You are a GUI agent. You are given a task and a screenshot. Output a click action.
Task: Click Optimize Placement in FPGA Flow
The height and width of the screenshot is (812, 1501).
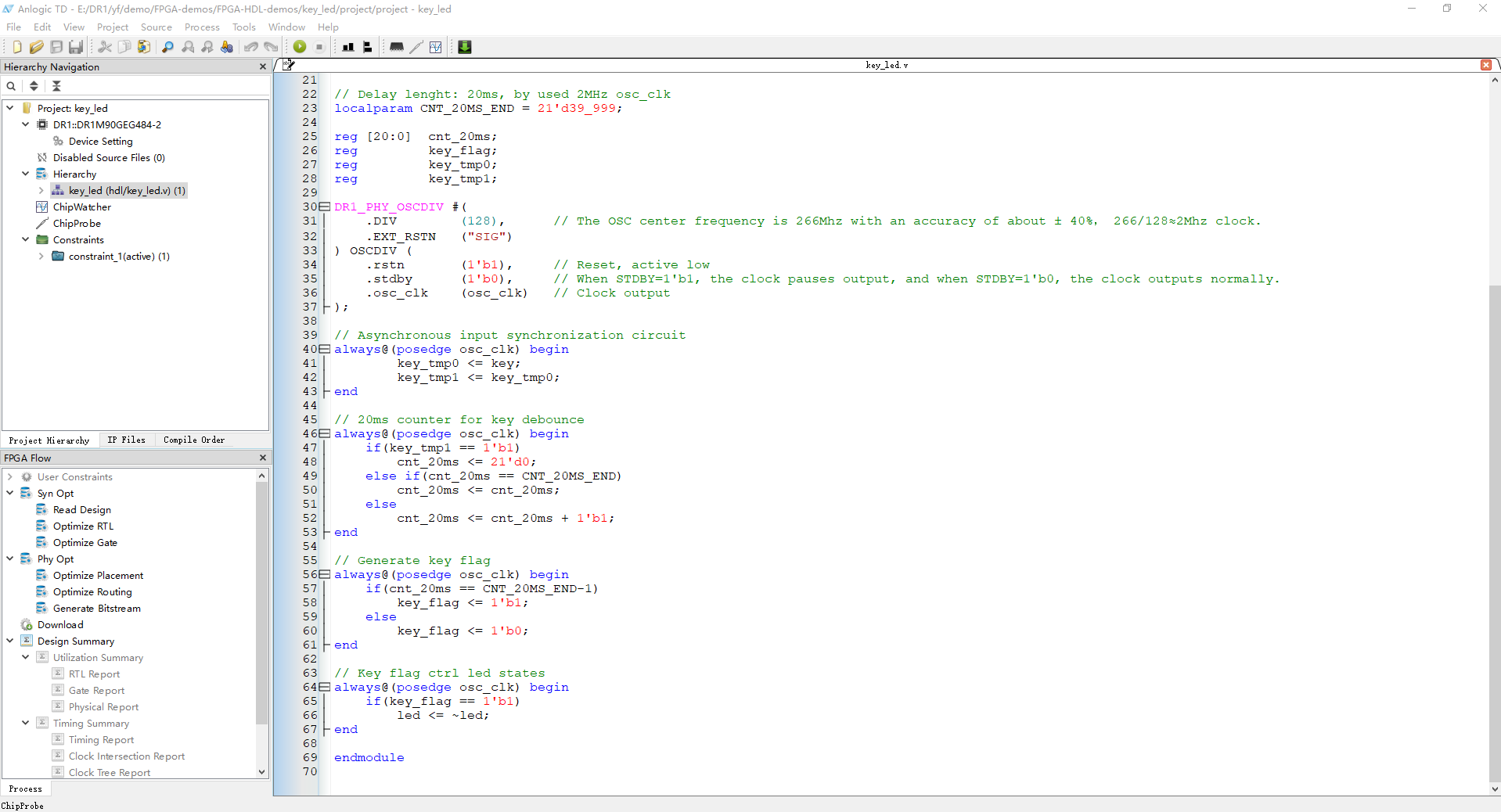click(98, 575)
